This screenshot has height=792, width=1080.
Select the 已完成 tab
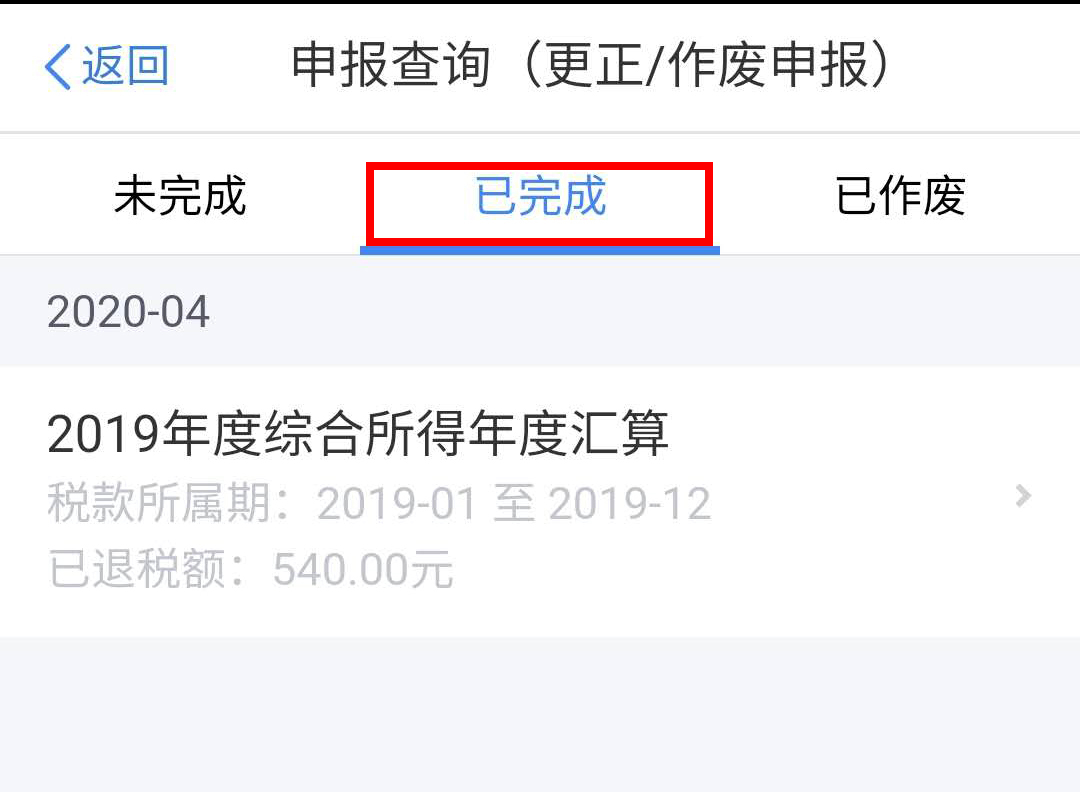[x=540, y=196]
